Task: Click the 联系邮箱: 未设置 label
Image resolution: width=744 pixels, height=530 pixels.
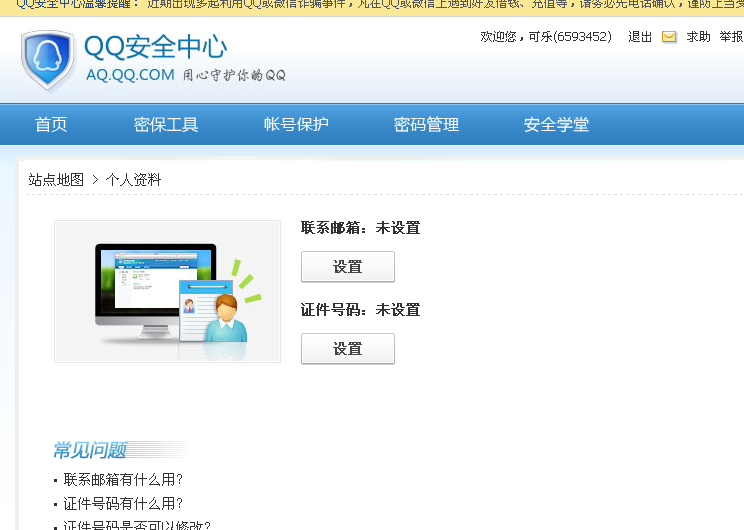Action: (361, 228)
